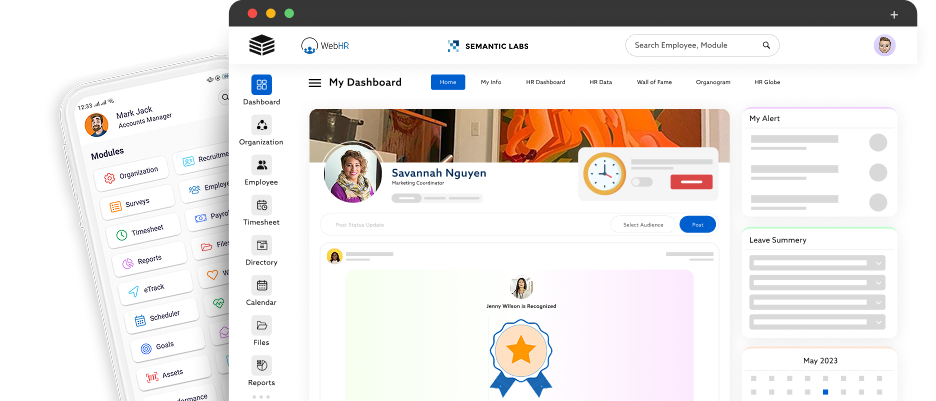
Task: Switch to the Wall of Fame tab
Action: click(654, 82)
